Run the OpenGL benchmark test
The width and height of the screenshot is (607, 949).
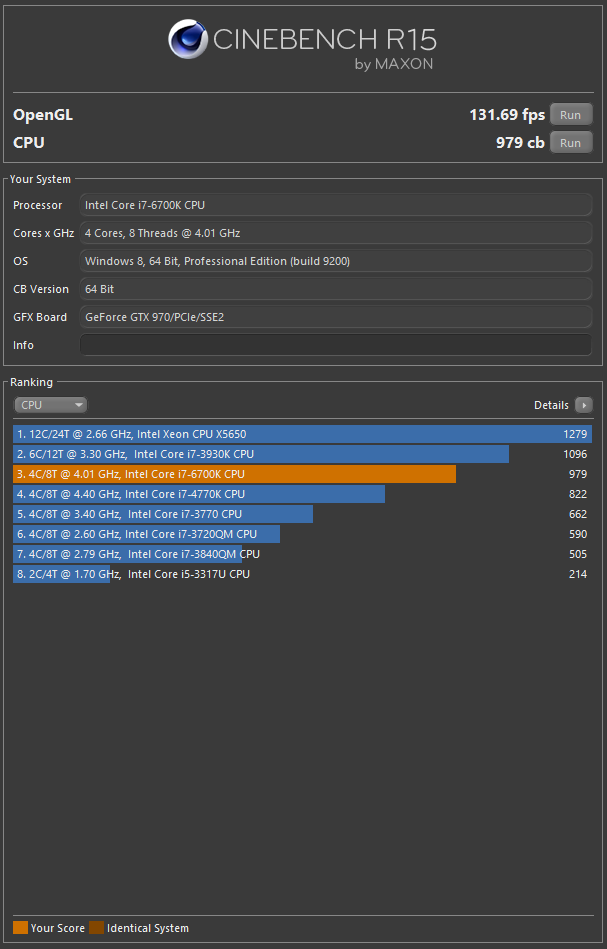pos(570,115)
